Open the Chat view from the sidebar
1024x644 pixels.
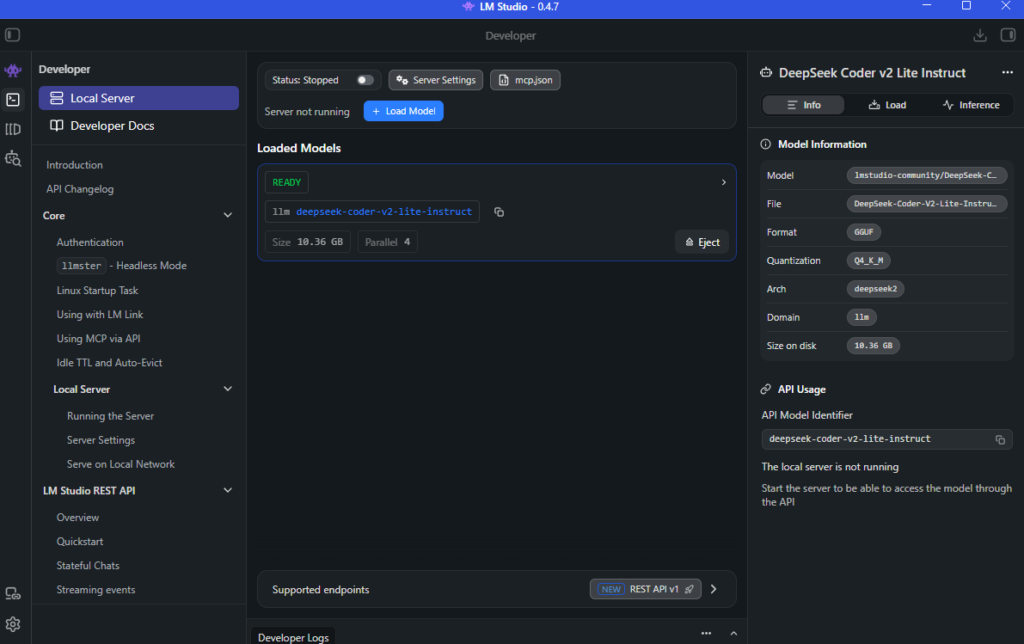point(13,70)
